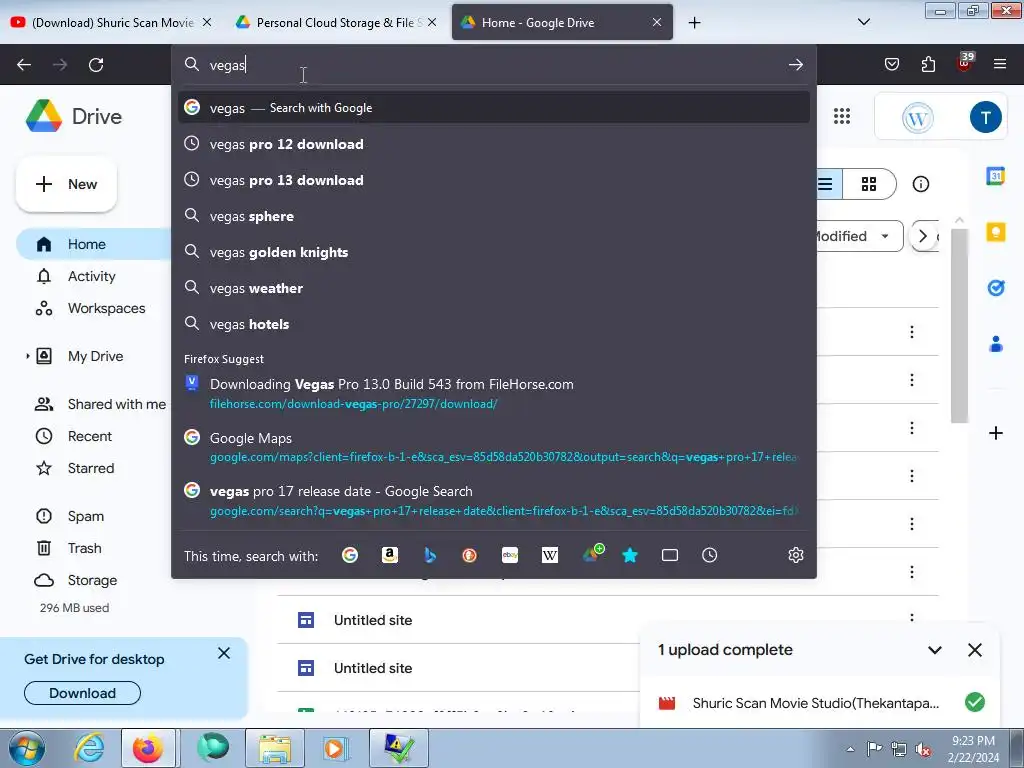
Task: Search open tabs via tab icon
Action: [670, 555]
